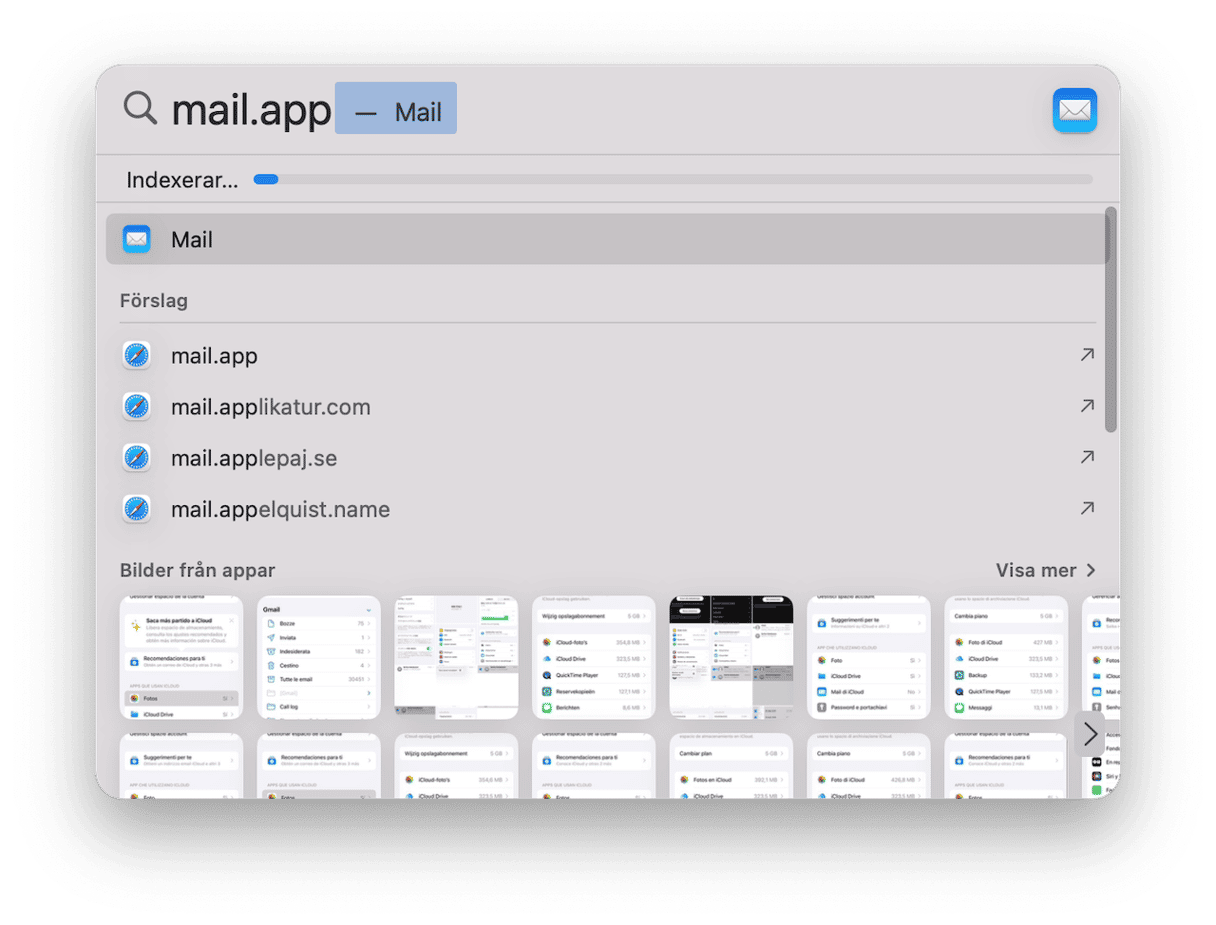Click the Safari icon beside mail.applepaj.se
Viewport: 1216px width, 925px height.
tap(136, 458)
